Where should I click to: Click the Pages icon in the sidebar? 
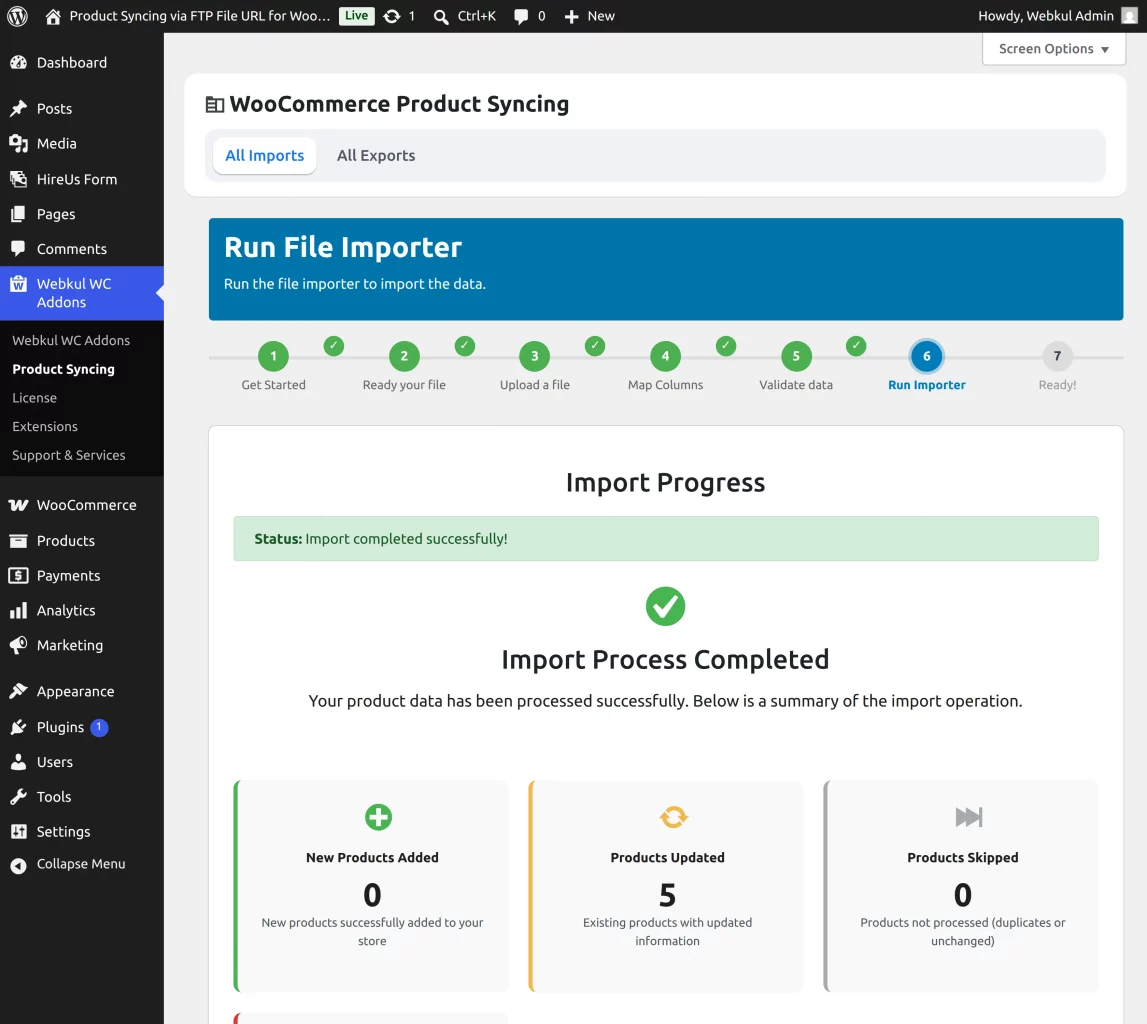(18, 214)
